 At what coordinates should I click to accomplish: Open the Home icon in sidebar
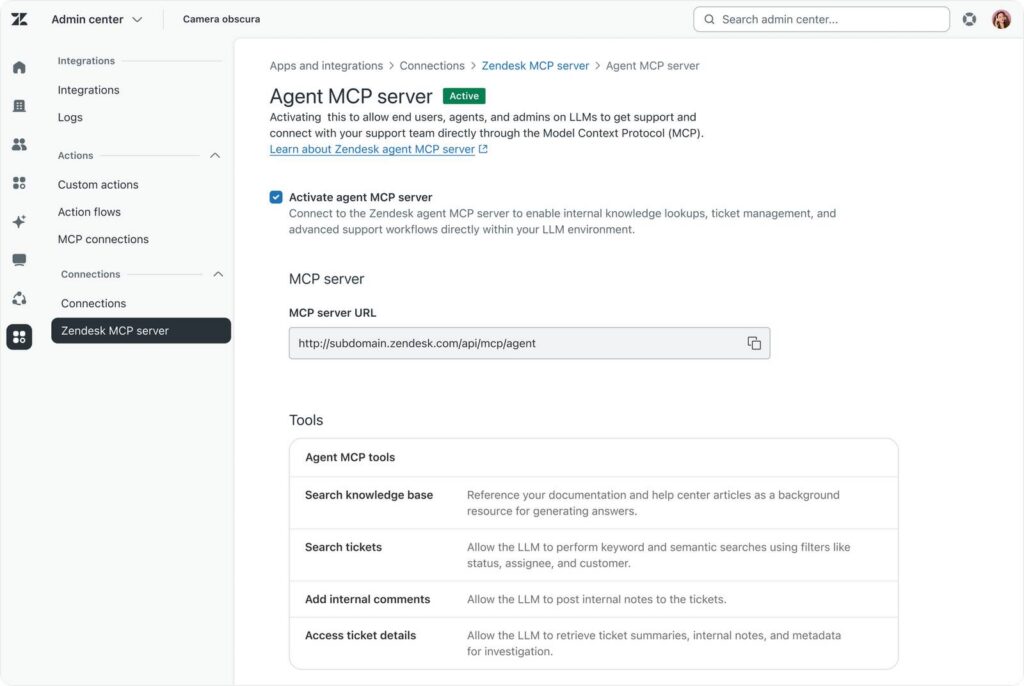point(19,67)
